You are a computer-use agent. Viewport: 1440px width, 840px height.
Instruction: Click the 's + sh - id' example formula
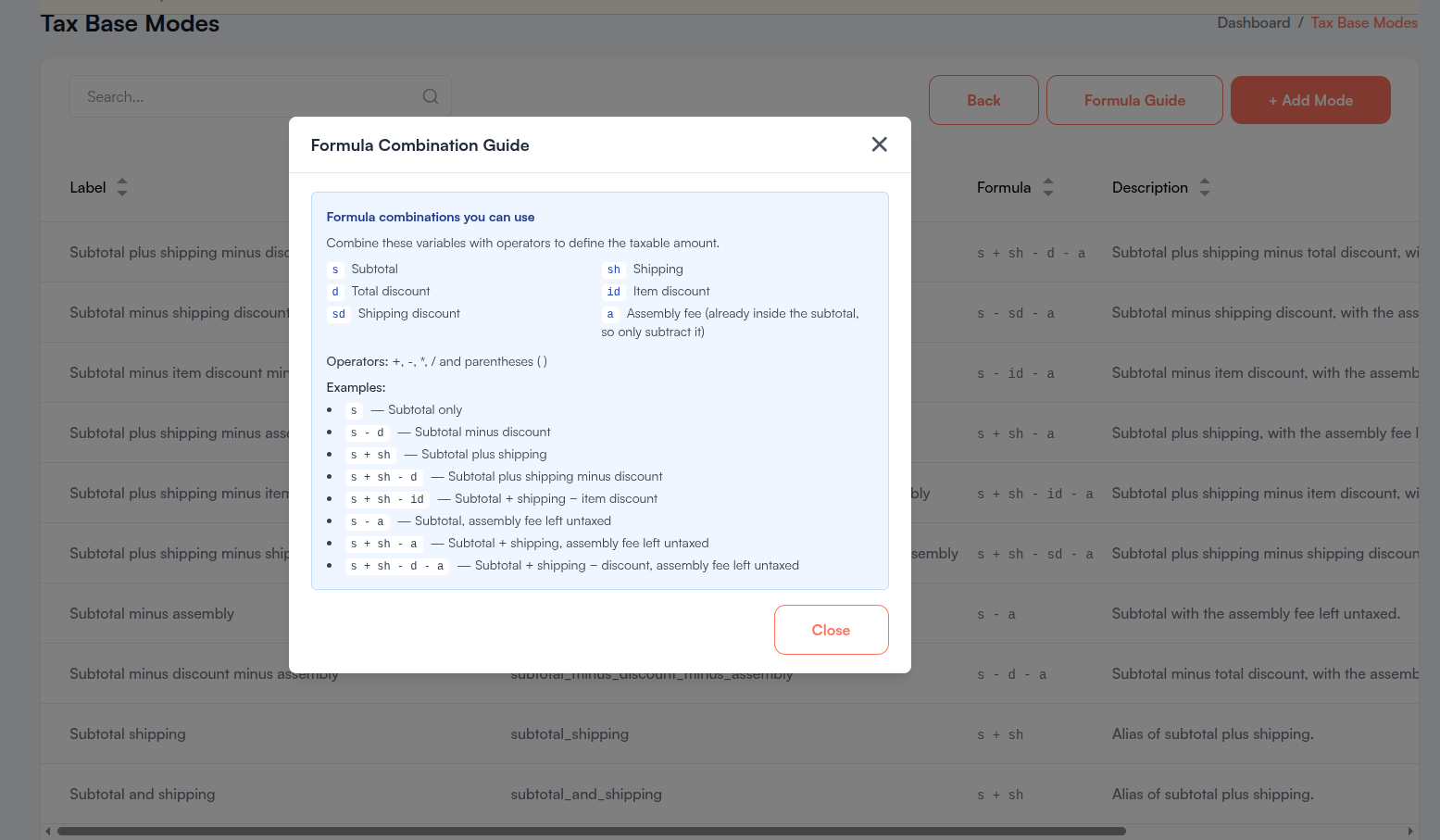[387, 499]
